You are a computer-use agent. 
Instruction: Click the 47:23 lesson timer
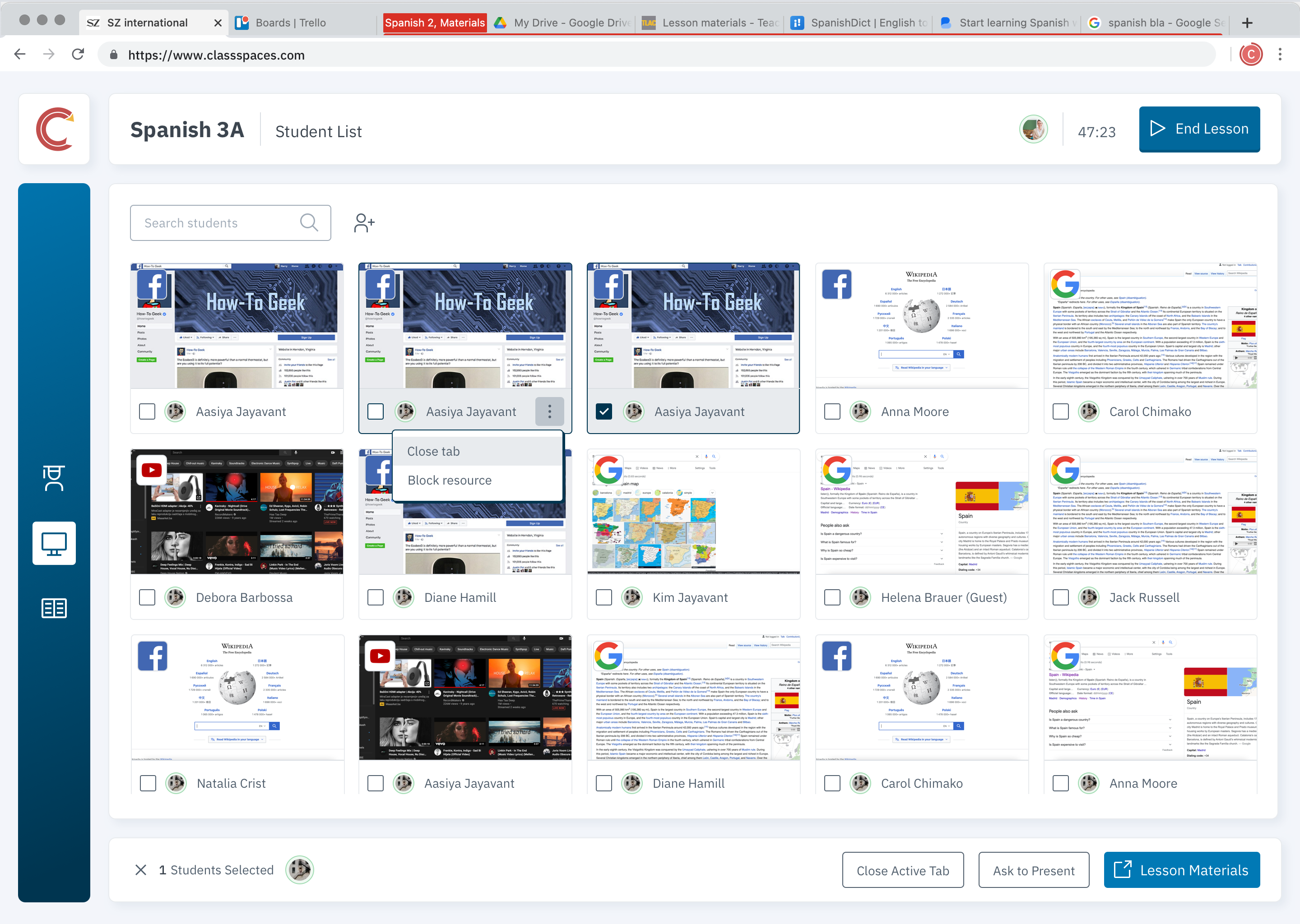(x=1096, y=132)
